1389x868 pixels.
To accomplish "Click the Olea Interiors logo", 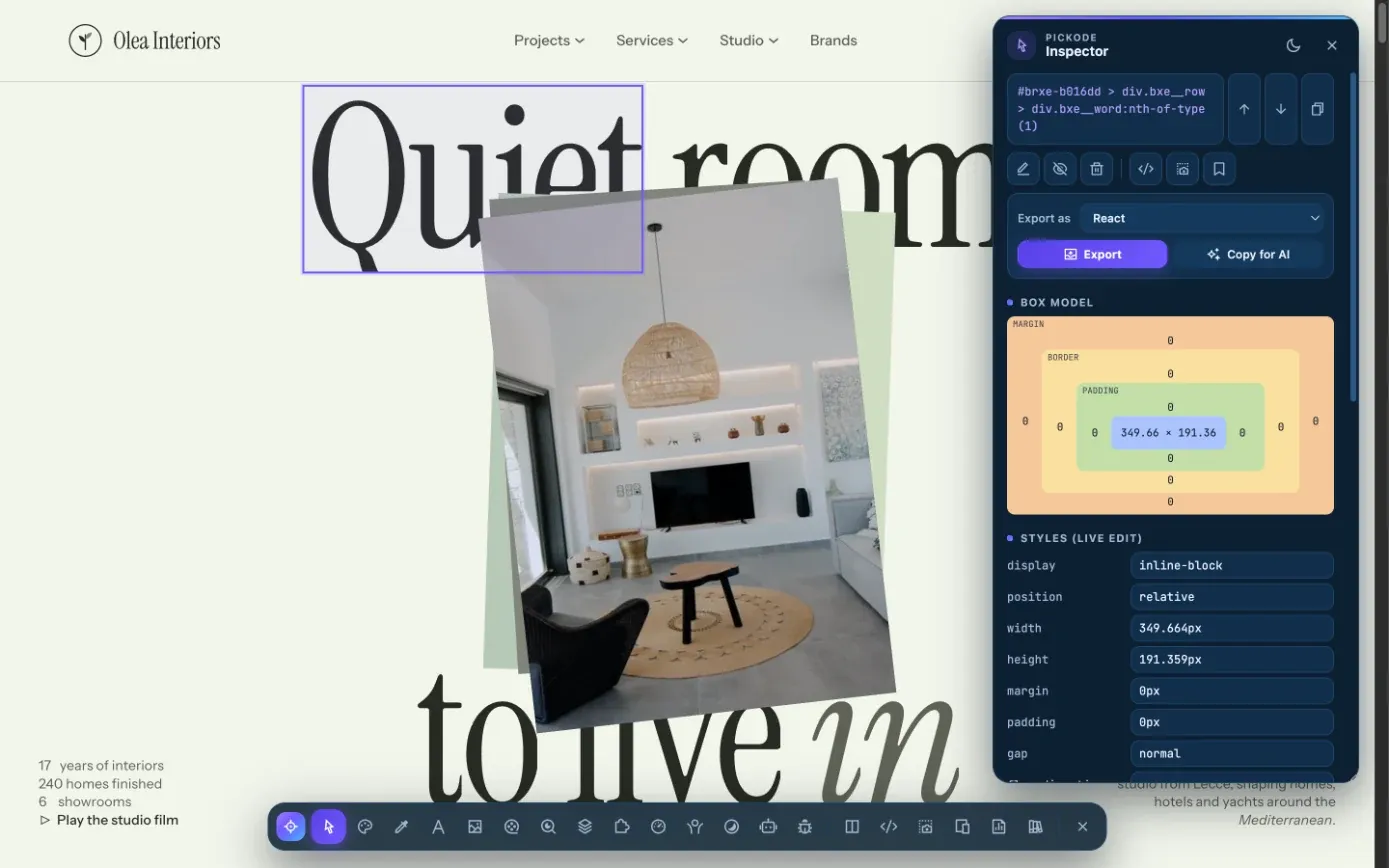I will coord(144,40).
